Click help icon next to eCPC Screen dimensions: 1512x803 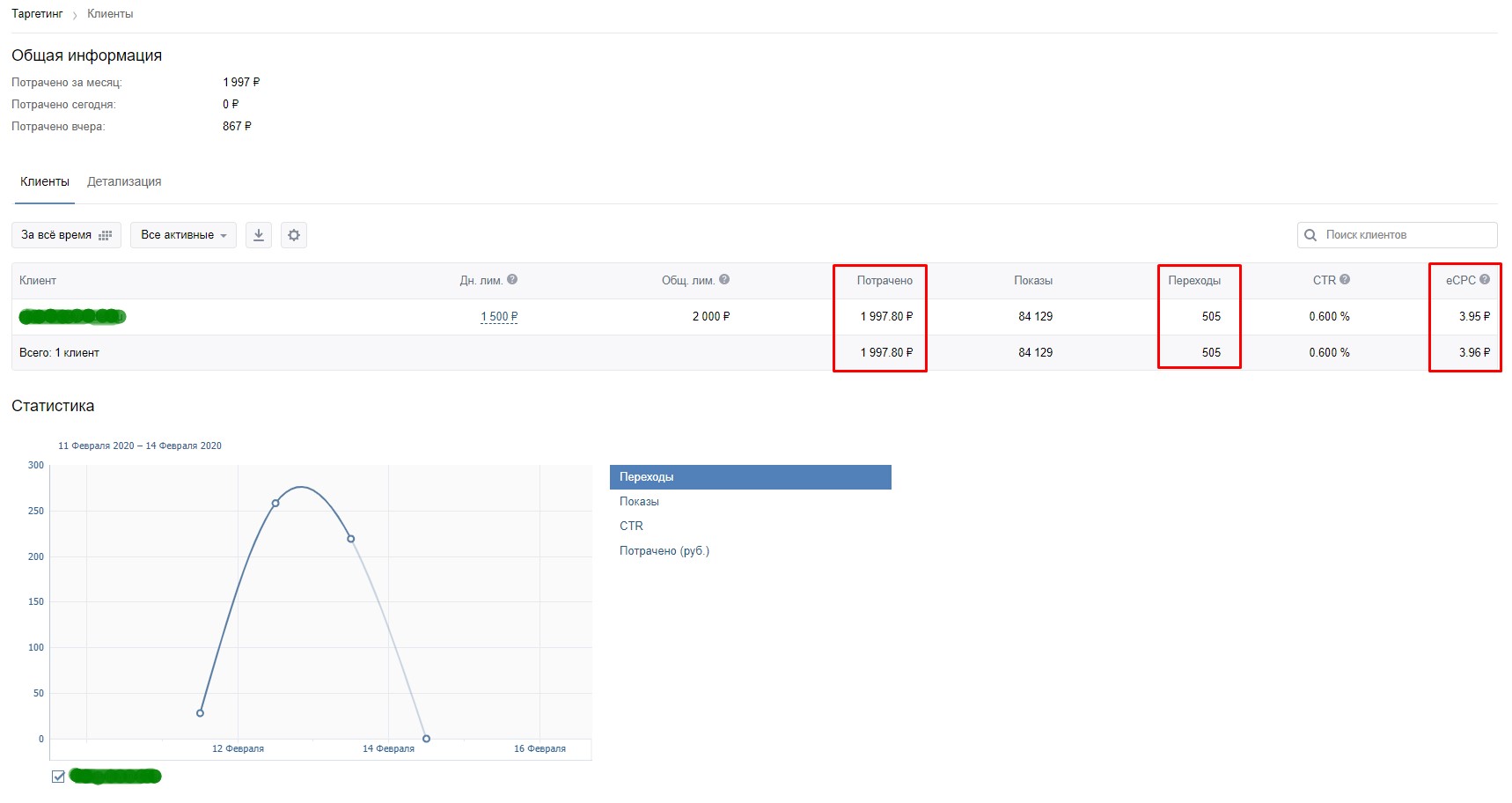click(x=1485, y=279)
